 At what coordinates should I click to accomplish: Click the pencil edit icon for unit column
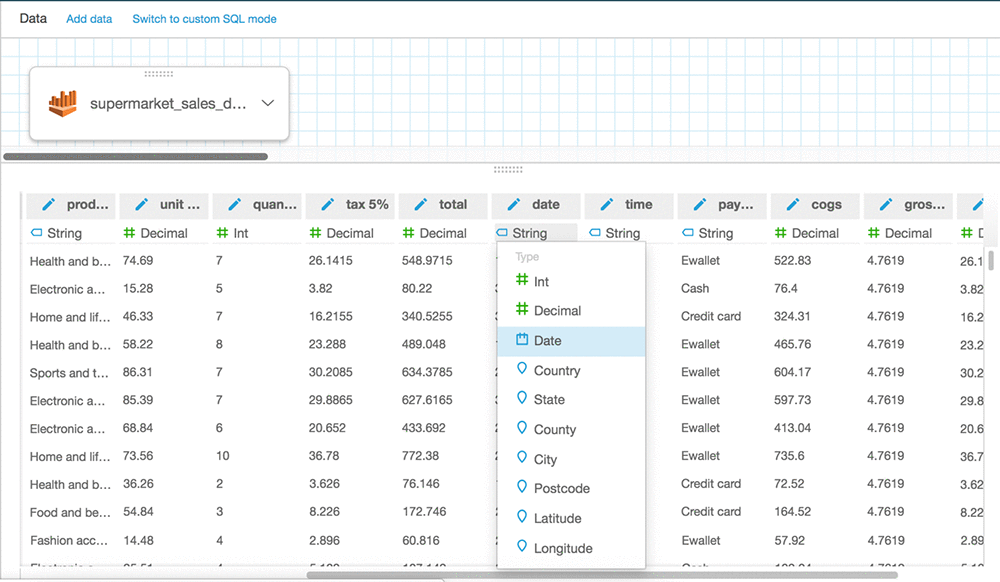point(142,205)
